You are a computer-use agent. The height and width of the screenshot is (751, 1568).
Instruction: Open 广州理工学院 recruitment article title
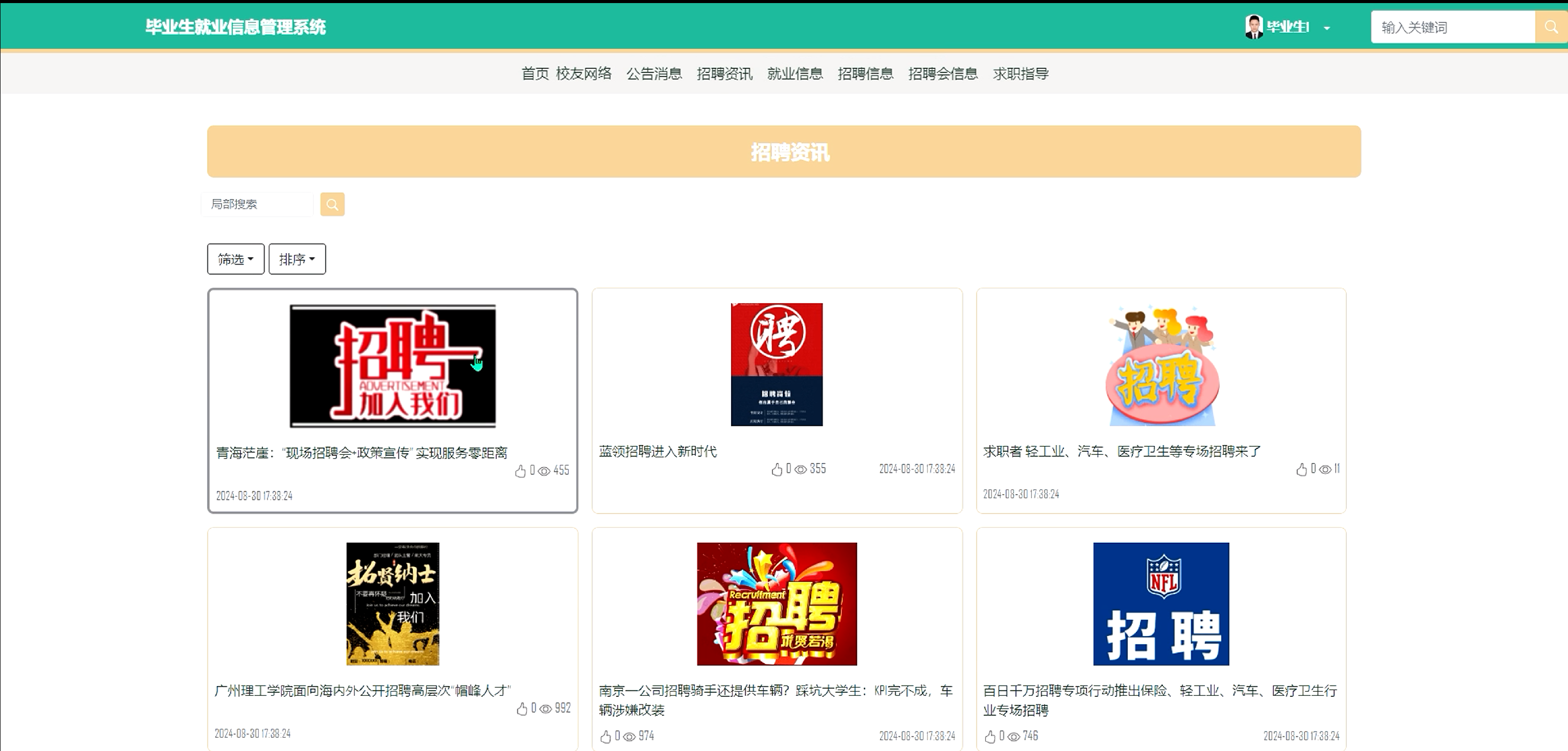(363, 691)
